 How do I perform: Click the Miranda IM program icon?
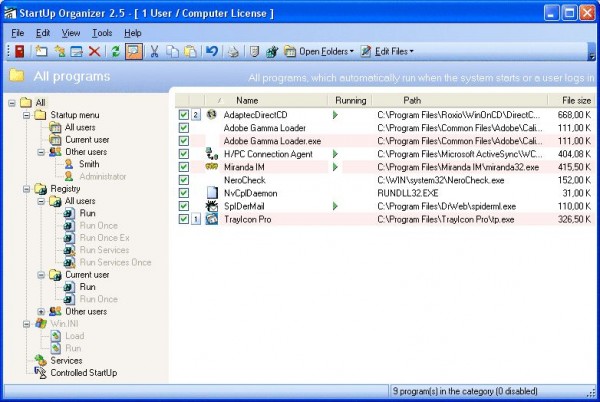212,167
